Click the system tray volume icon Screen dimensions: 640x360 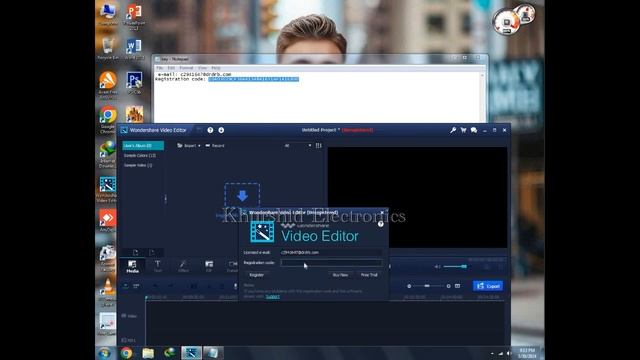click(x=509, y=353)
